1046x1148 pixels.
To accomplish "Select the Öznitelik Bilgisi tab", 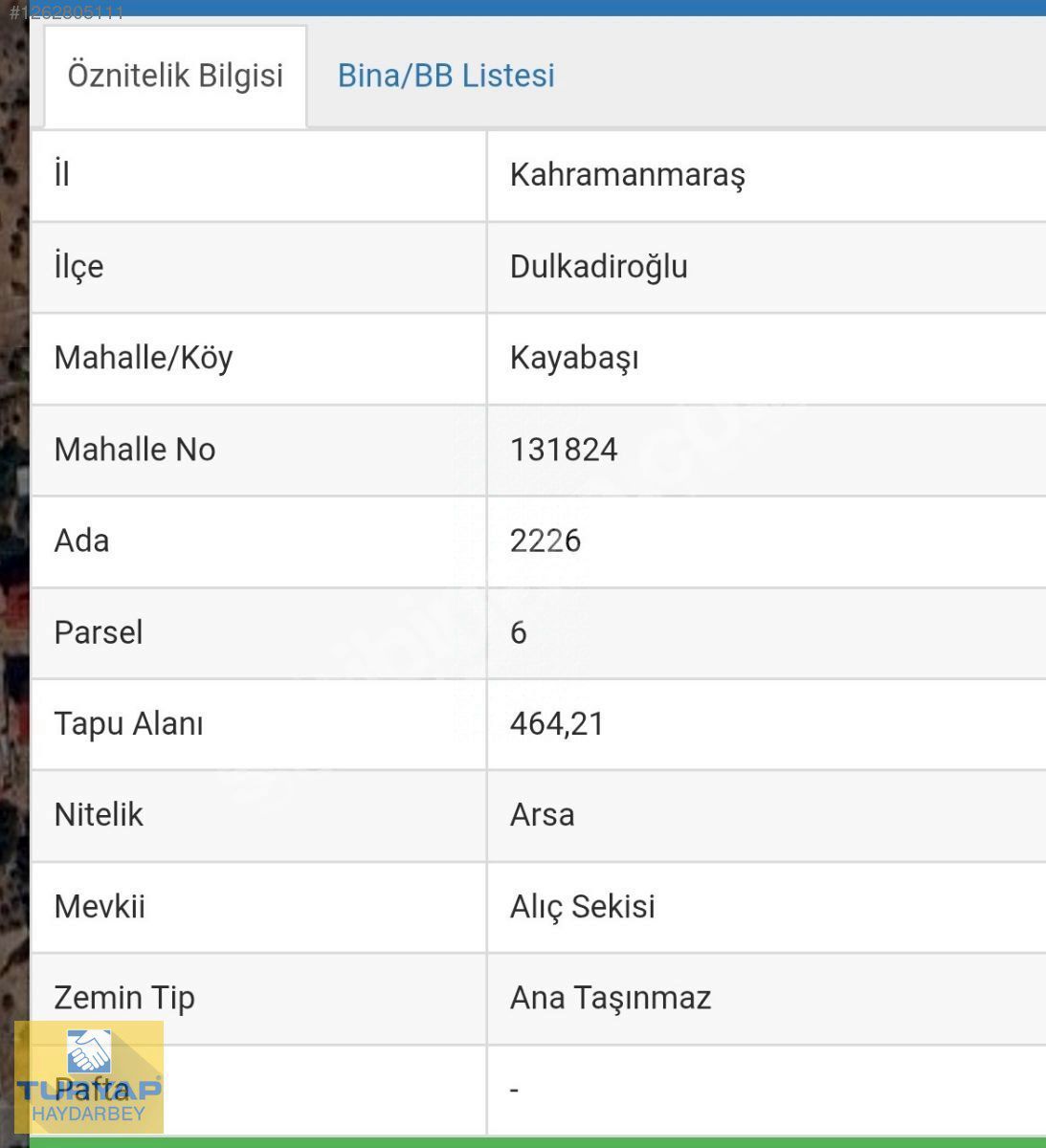I will (x=175, y=77).
